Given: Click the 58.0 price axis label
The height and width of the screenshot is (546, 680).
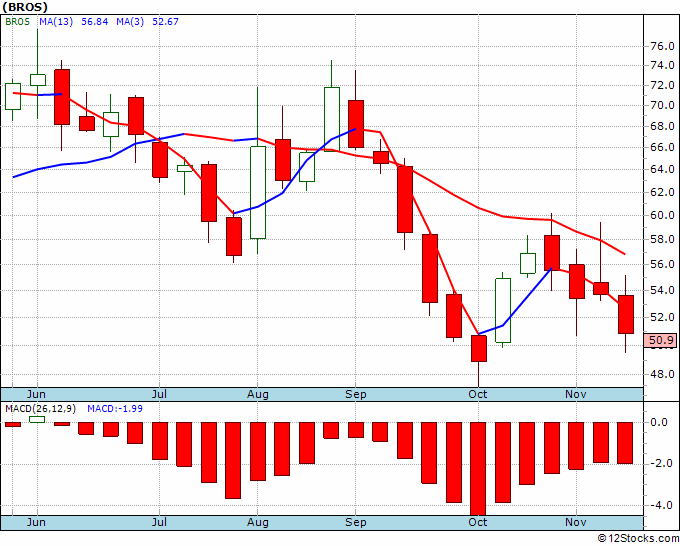Looking at the screenshot, I should pyautogui.click(x=662, y=239).
